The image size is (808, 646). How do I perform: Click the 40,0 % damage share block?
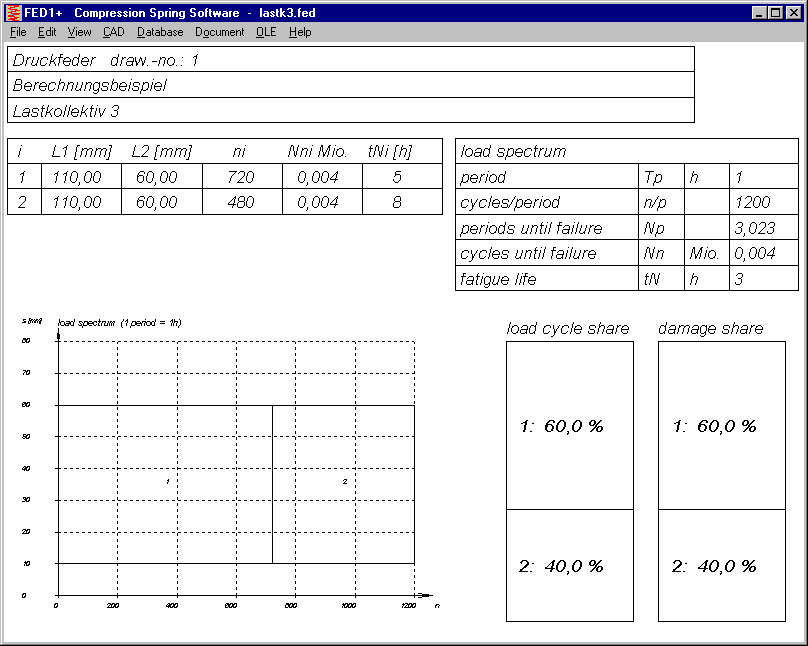[721, 566]
